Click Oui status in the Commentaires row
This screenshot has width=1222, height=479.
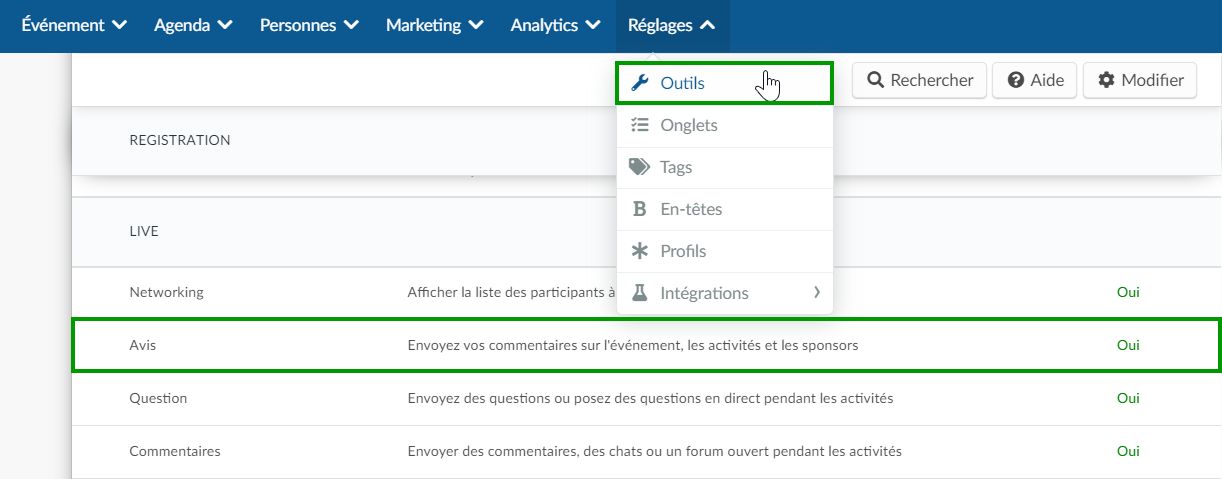coord(1128,451)
